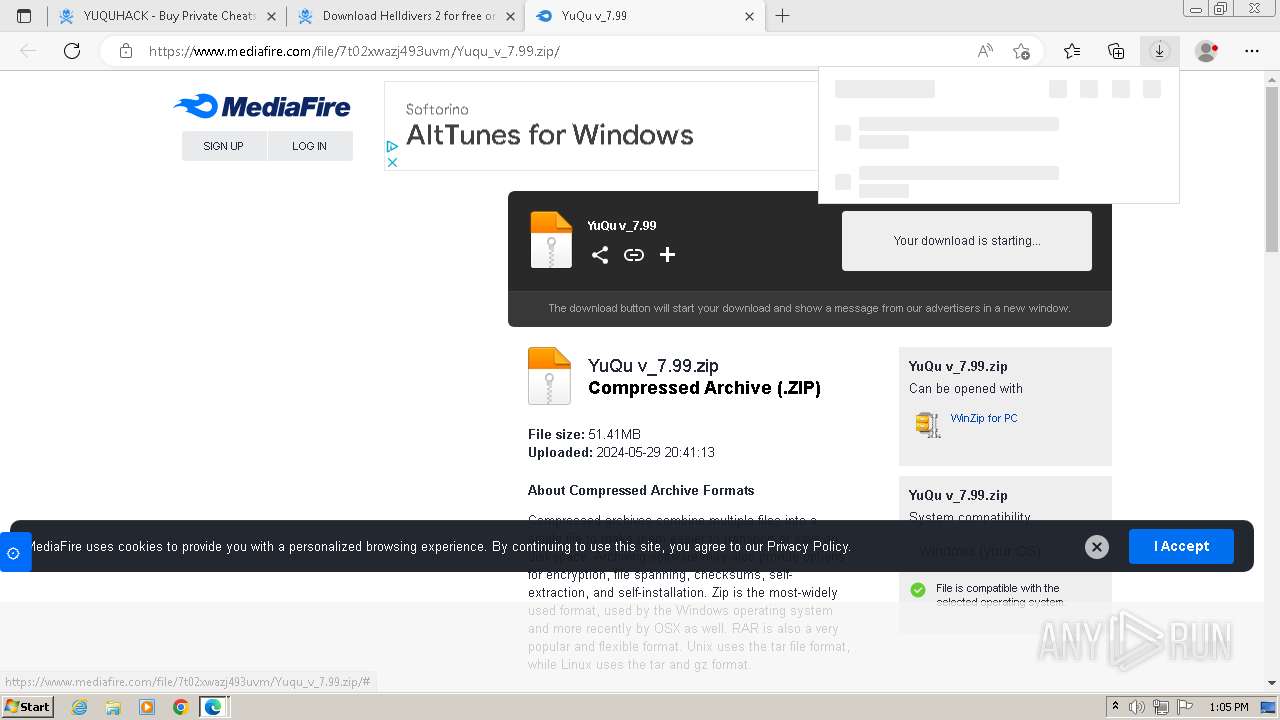Open Read aloud feature
The image size is (1280, 720).
[985, 51]
